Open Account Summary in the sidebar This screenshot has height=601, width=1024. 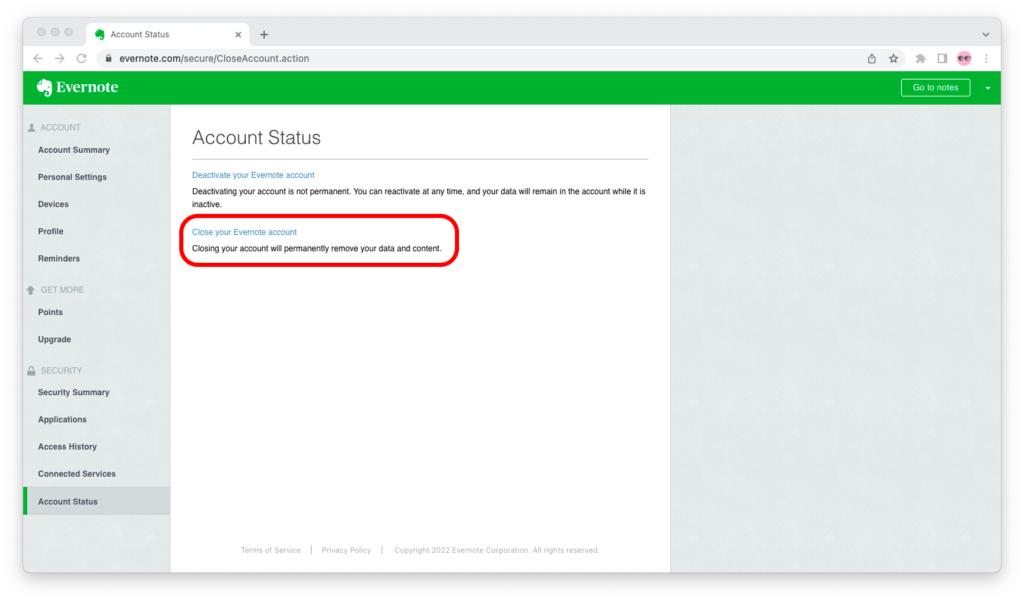click(74, 150)
